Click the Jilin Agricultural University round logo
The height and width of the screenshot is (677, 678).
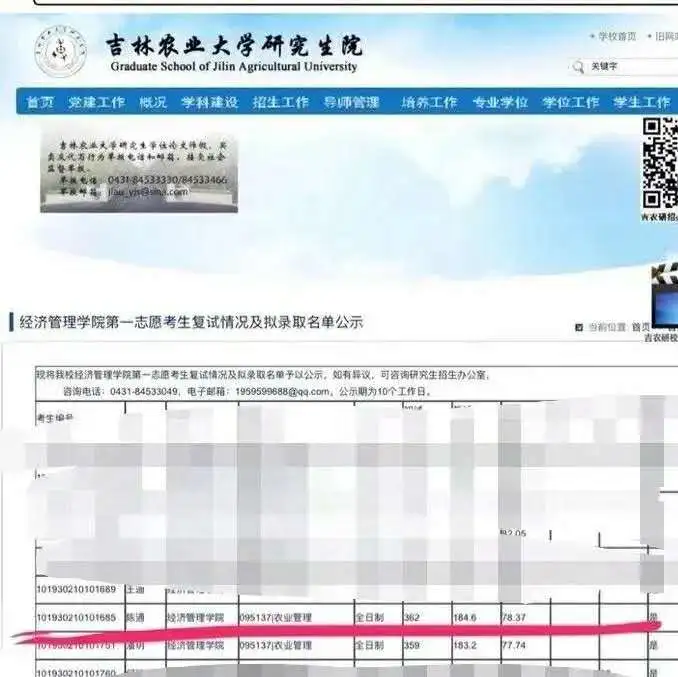click(61, 51)
